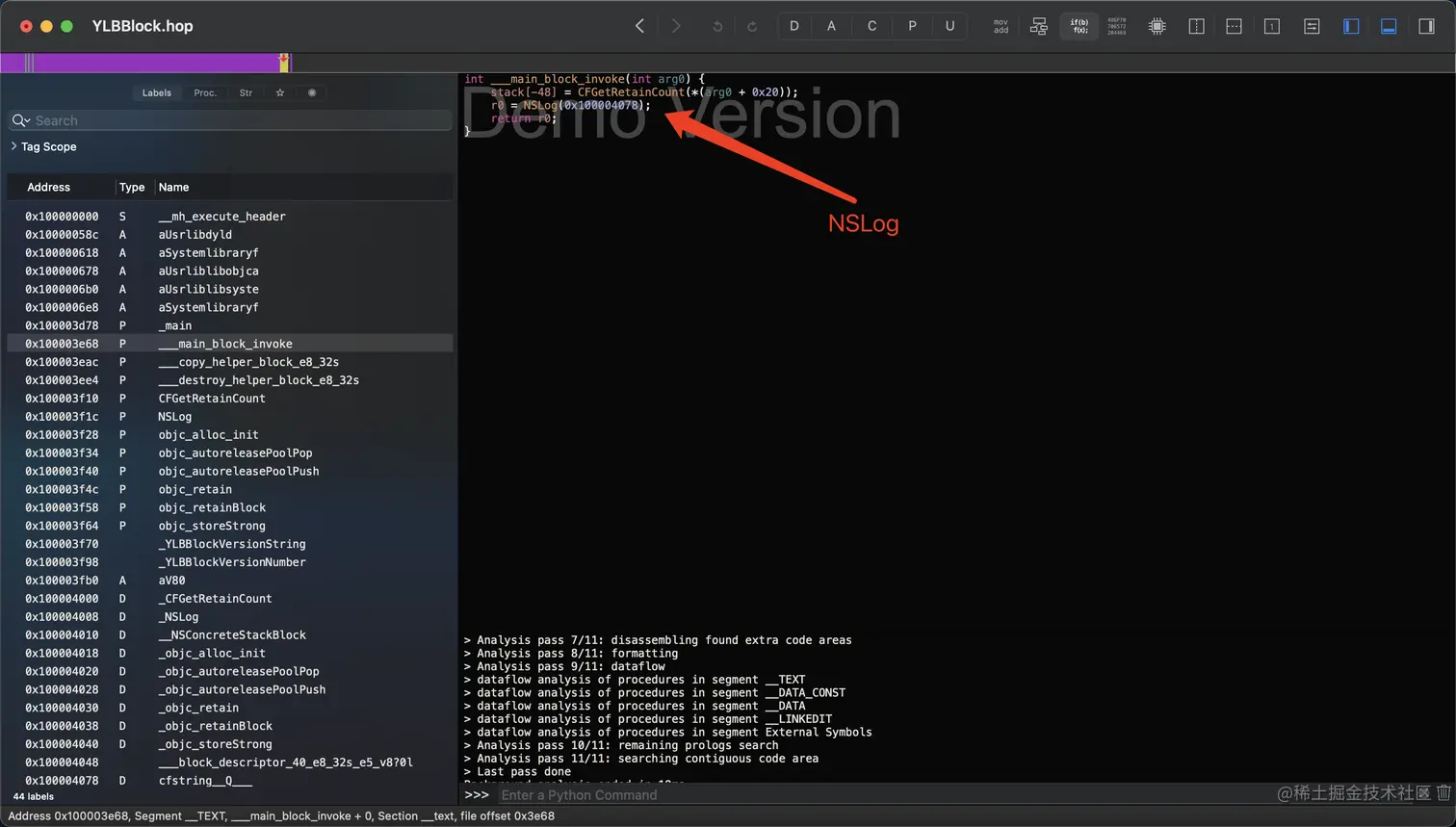
Task: Select the objc_retainBlock row at 0x100003f58
Action: [230, 507]
